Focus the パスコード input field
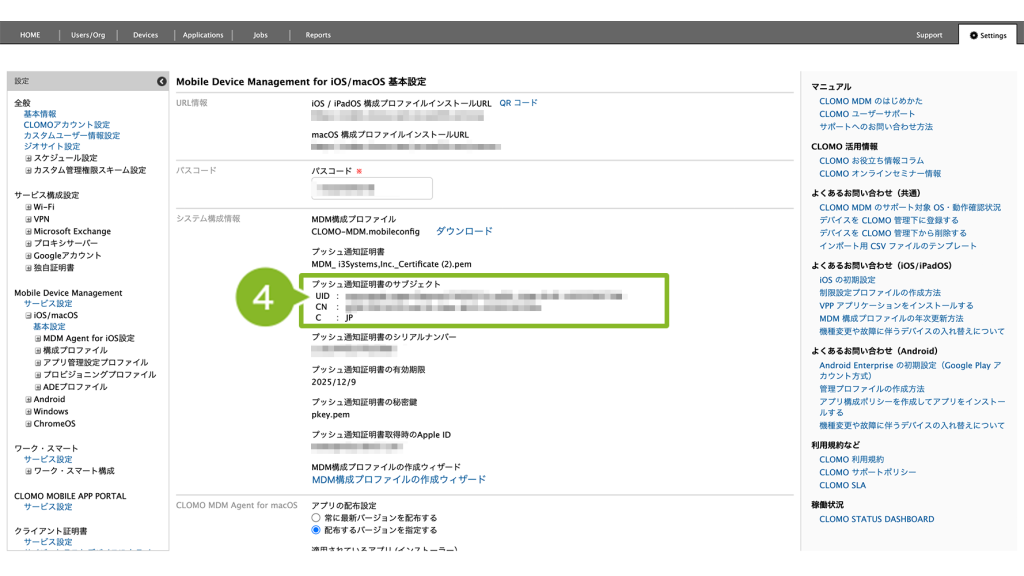The image size is (1024, 576). click(x=372, y=188)
